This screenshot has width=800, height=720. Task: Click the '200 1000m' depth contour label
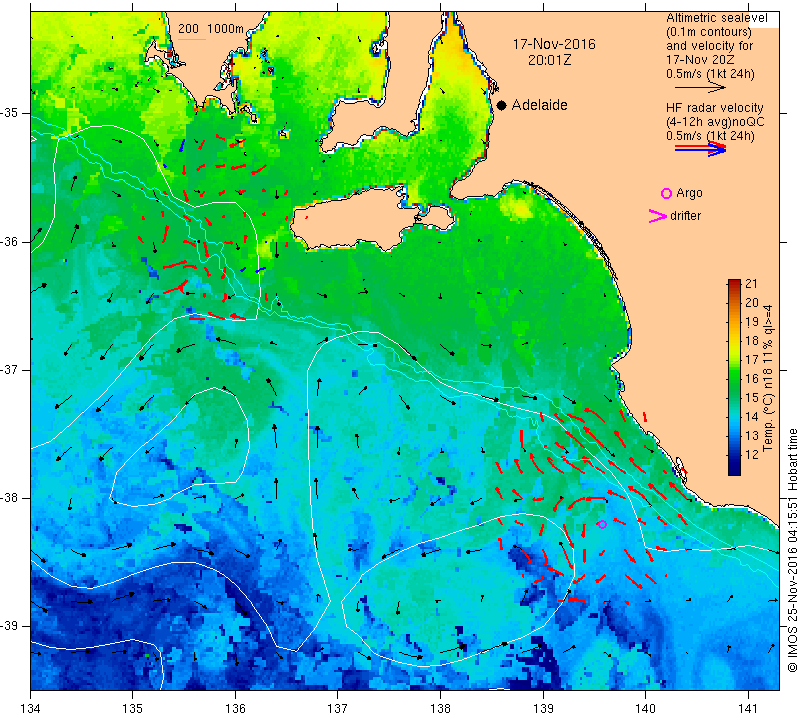coord(211,29)
